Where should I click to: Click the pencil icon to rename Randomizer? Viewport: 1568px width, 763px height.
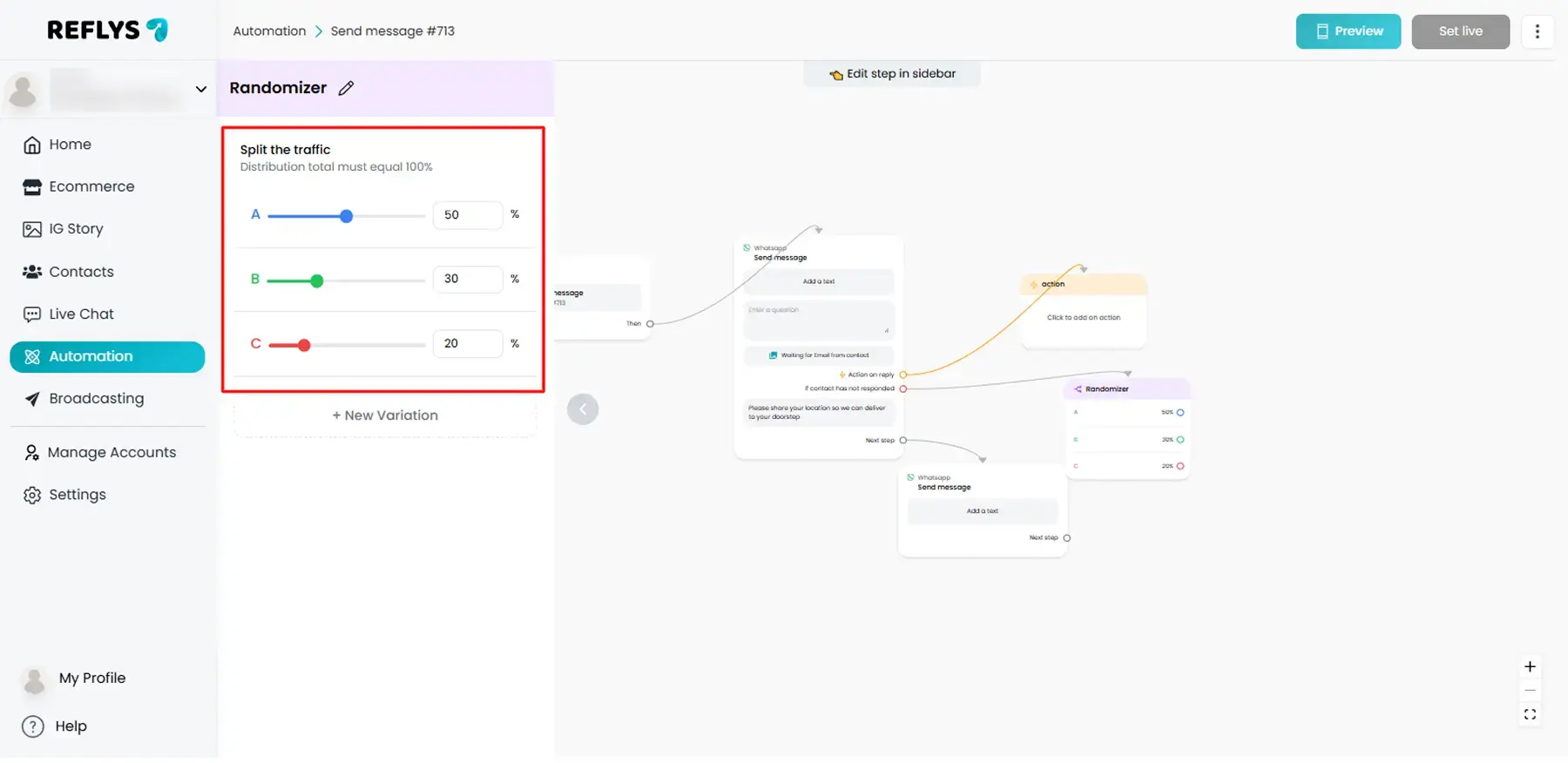[346, 88]
